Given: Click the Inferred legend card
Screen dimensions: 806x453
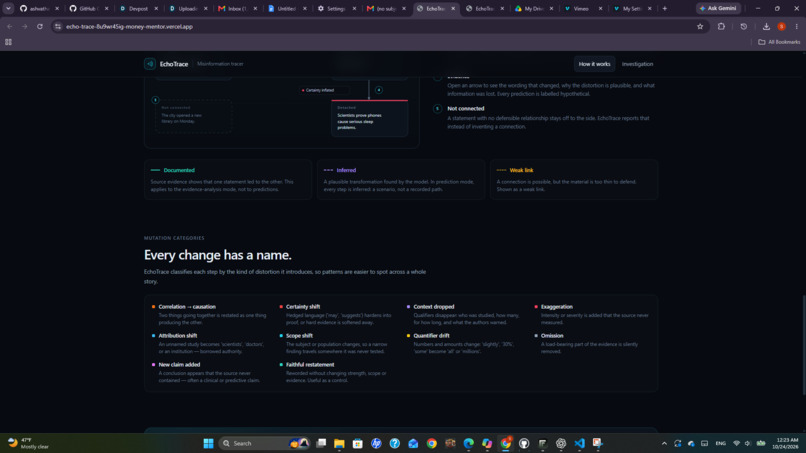Looking at the screenshot, I should click(x=401, y=179).
